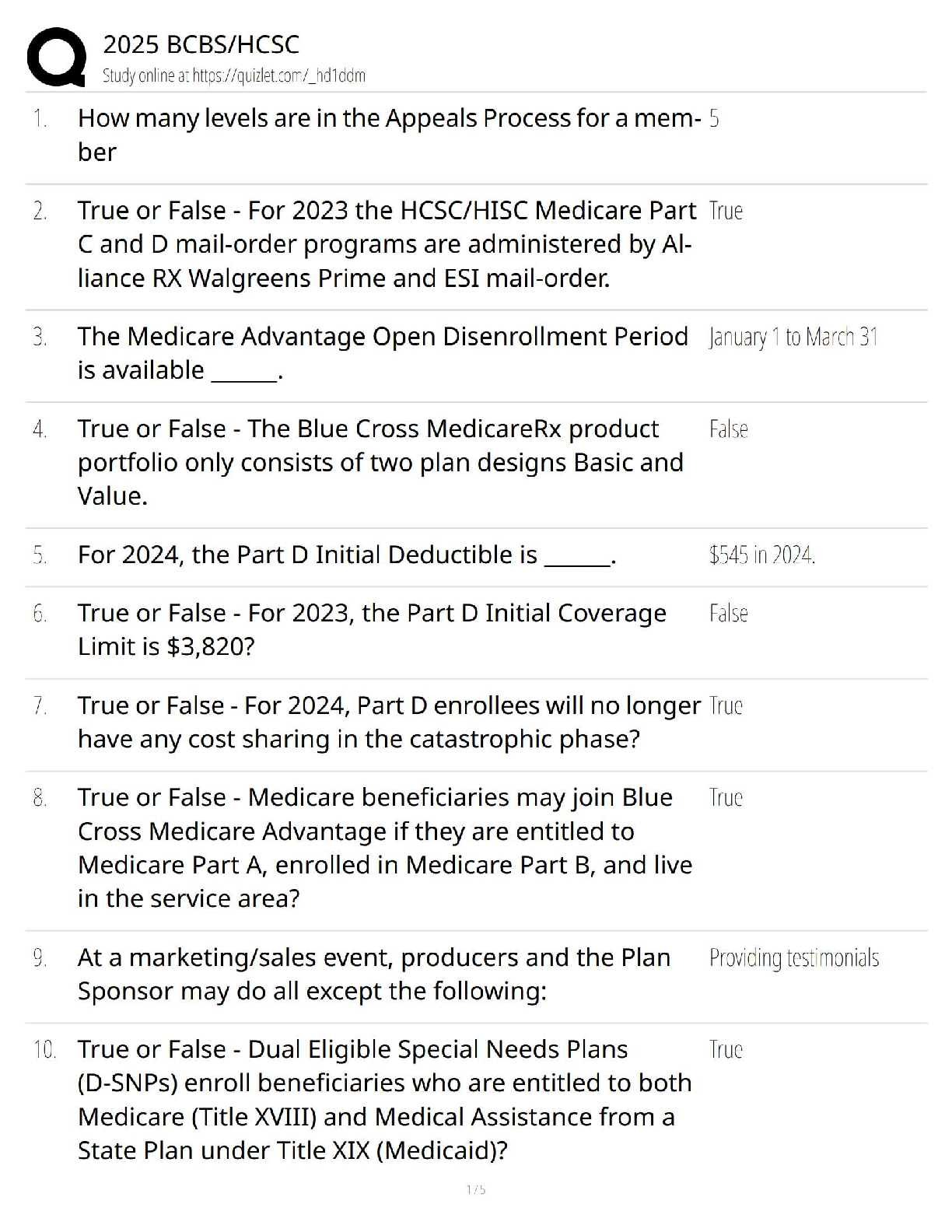952x1232 pixels.
Task: Click "False" answer for question 6
Action: [x=728, y=614]
